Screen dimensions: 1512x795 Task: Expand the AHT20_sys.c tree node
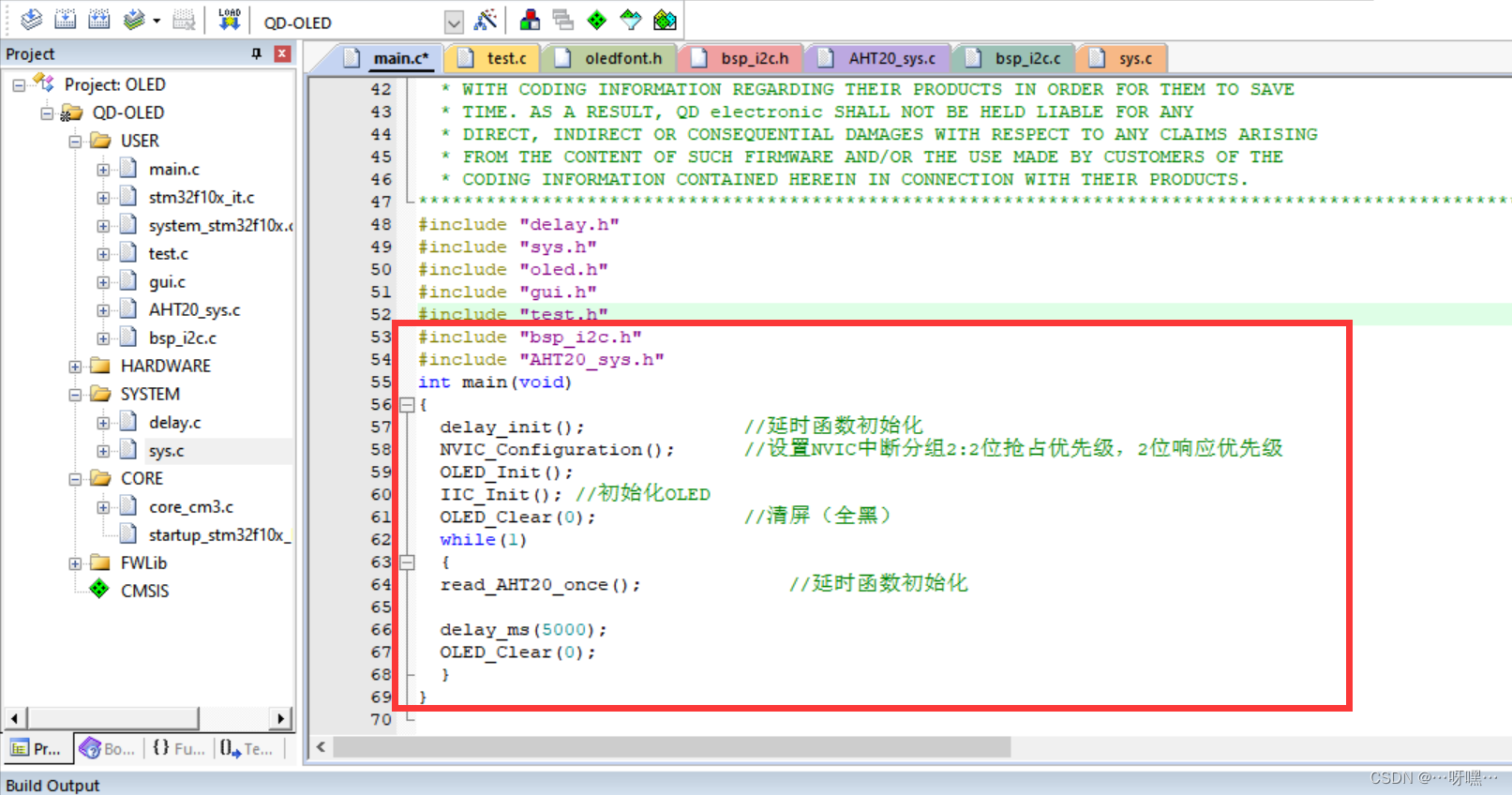pos(103,310)
